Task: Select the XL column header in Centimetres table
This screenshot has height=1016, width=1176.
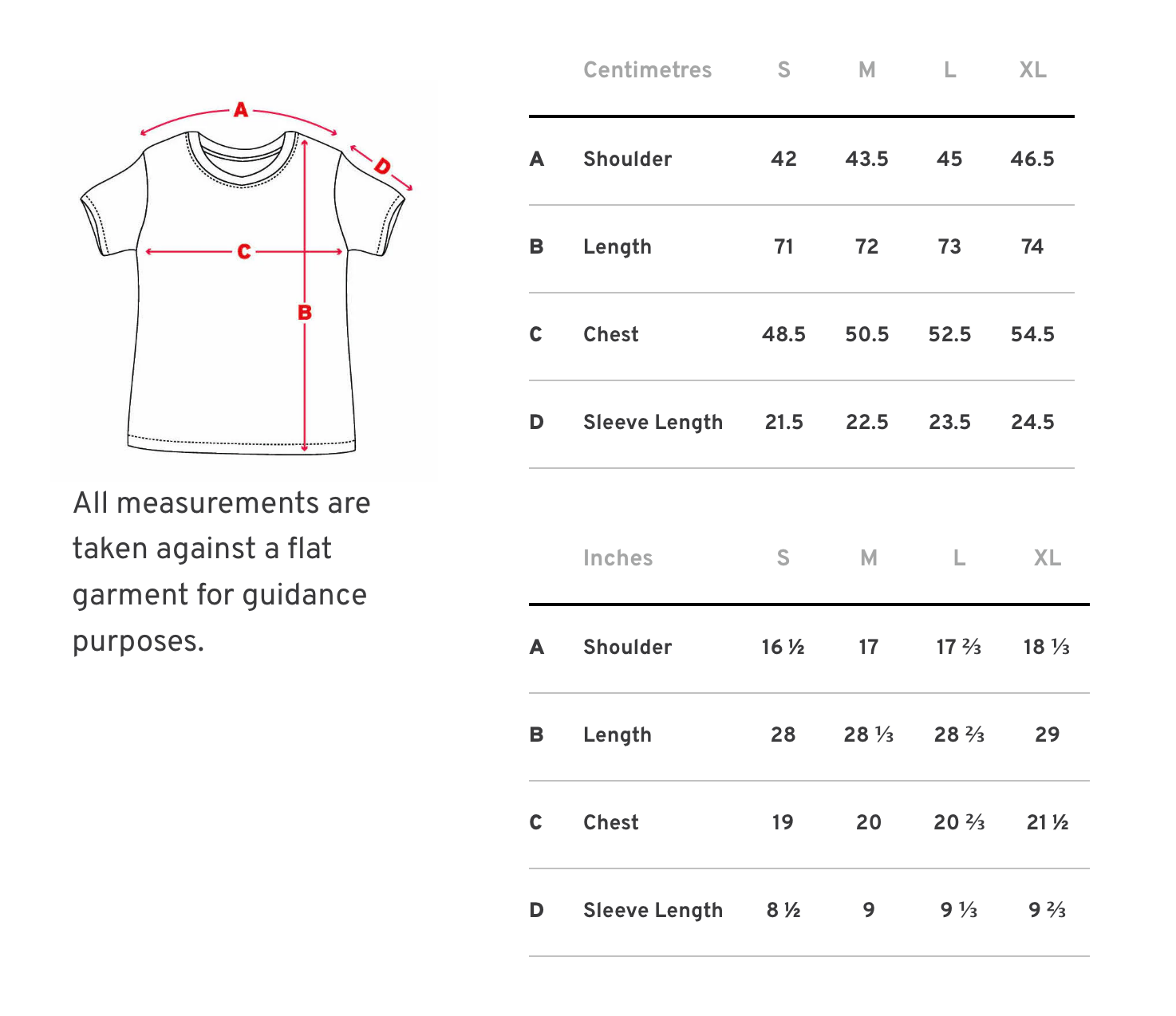Action: pyautogui.click(x=1032, y=70)
